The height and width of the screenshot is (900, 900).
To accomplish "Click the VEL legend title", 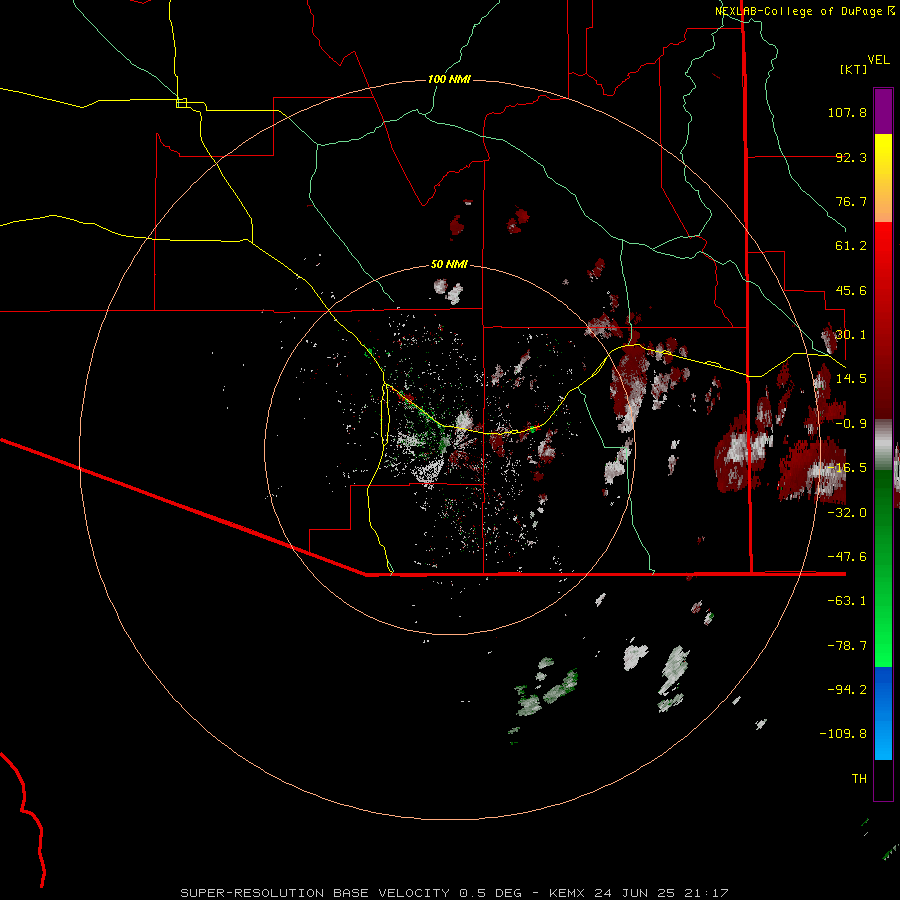I will pos(878,59).
